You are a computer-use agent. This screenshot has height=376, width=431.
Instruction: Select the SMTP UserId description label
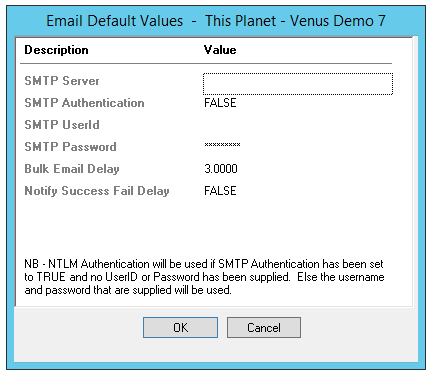coord(62,125)
